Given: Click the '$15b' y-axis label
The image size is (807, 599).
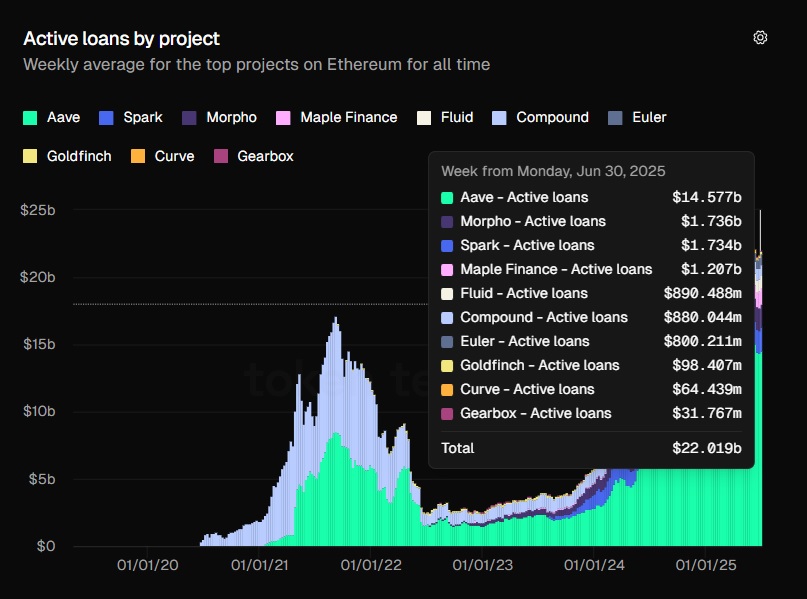Looking at the screenshot, I should click(x=39, y=344).
